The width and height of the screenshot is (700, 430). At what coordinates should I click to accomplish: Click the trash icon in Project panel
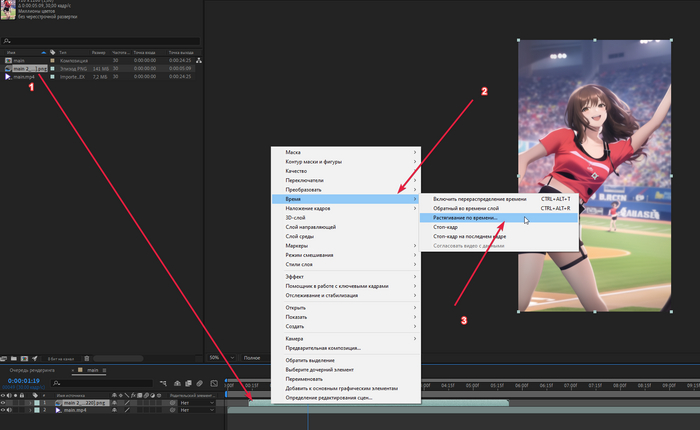point(86,357)
